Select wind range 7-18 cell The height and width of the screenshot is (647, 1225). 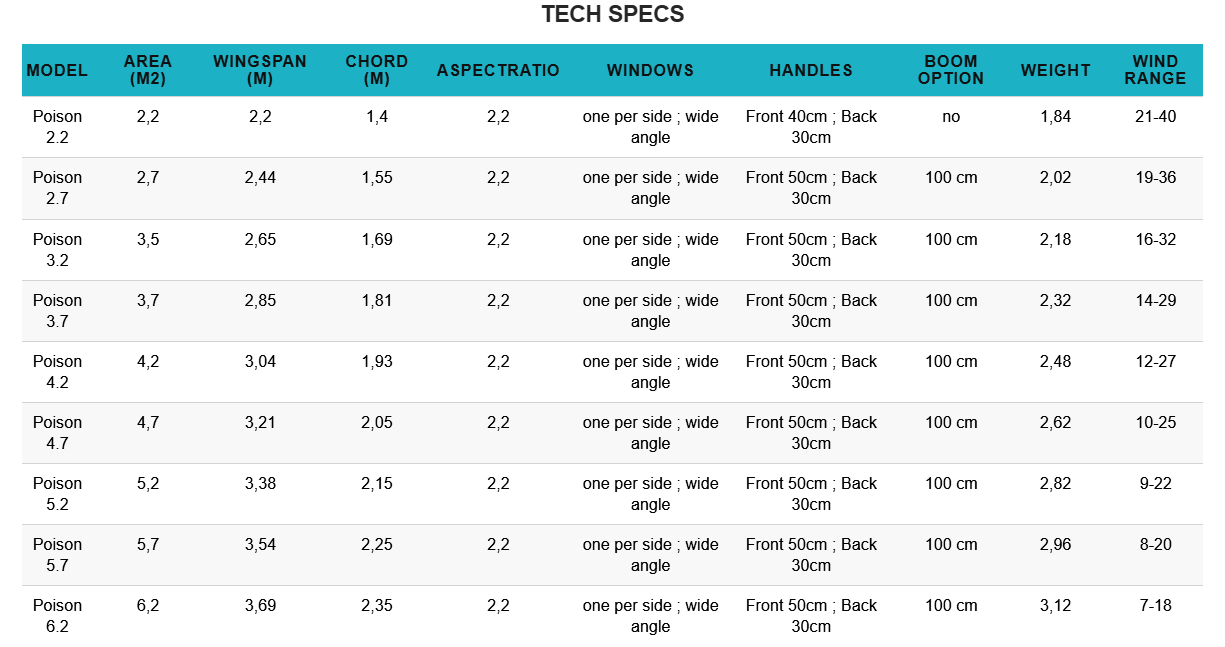coord(1155,605)
